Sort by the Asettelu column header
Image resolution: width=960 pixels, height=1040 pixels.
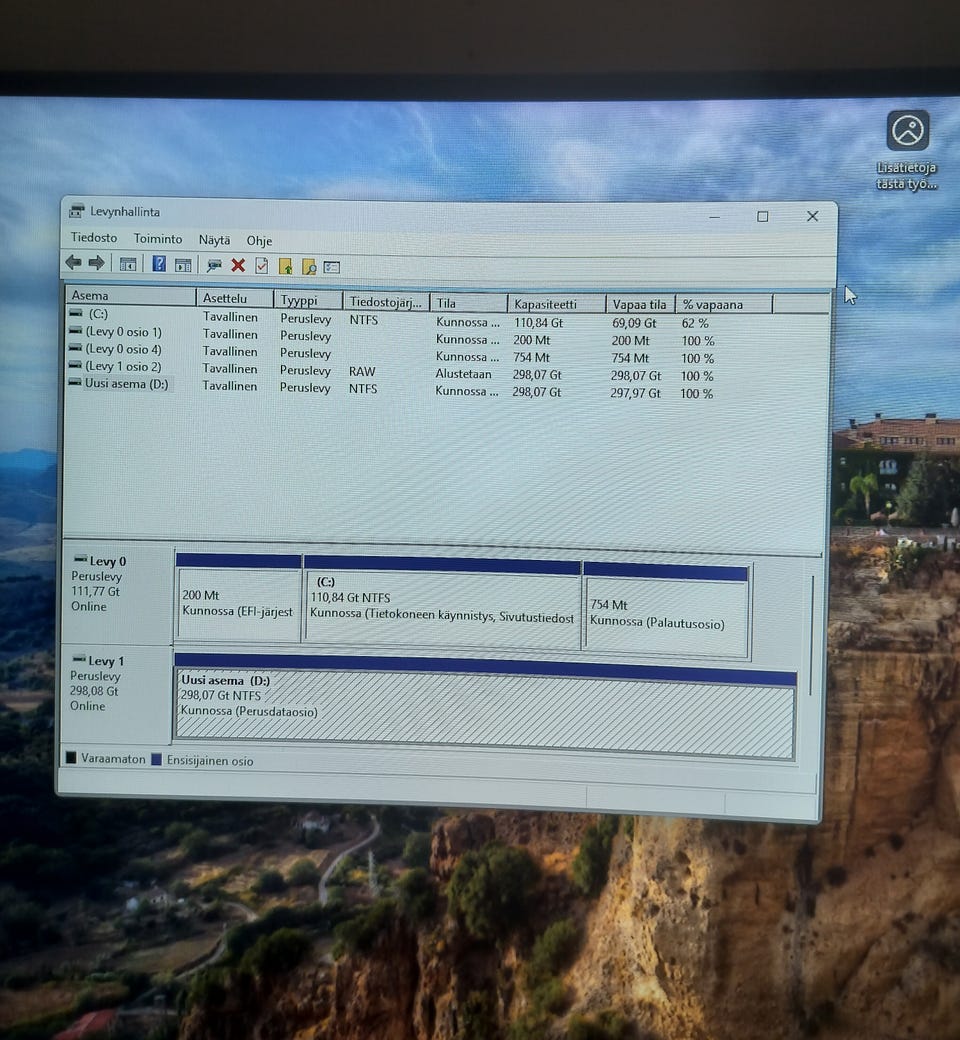pos(235,298)
